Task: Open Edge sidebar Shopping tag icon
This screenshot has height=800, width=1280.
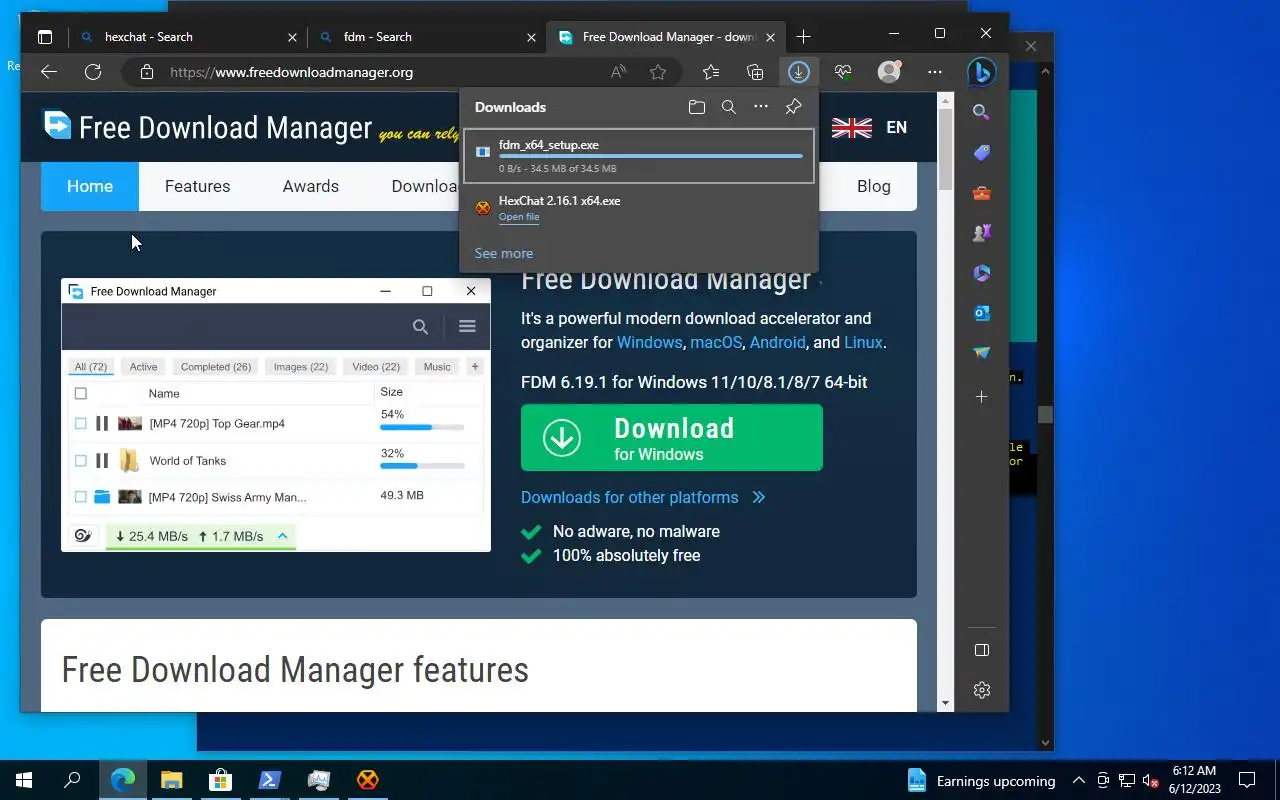Action: point(982,153)
